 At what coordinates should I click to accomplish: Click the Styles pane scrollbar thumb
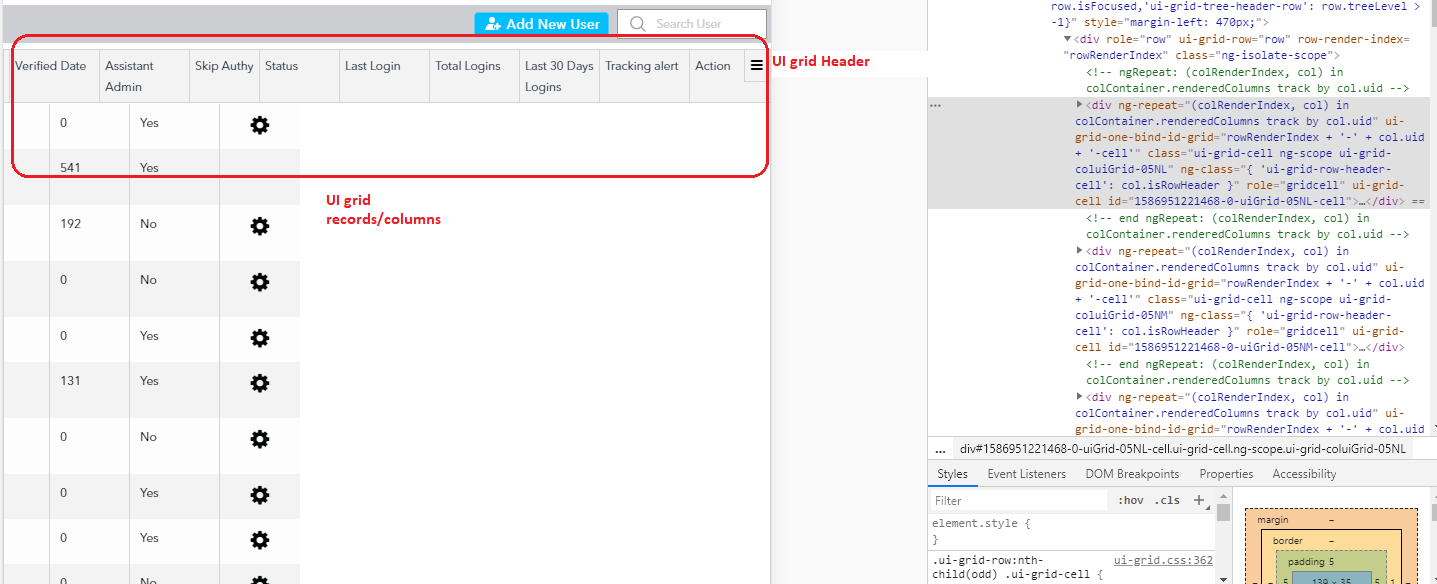(1222, 513)
